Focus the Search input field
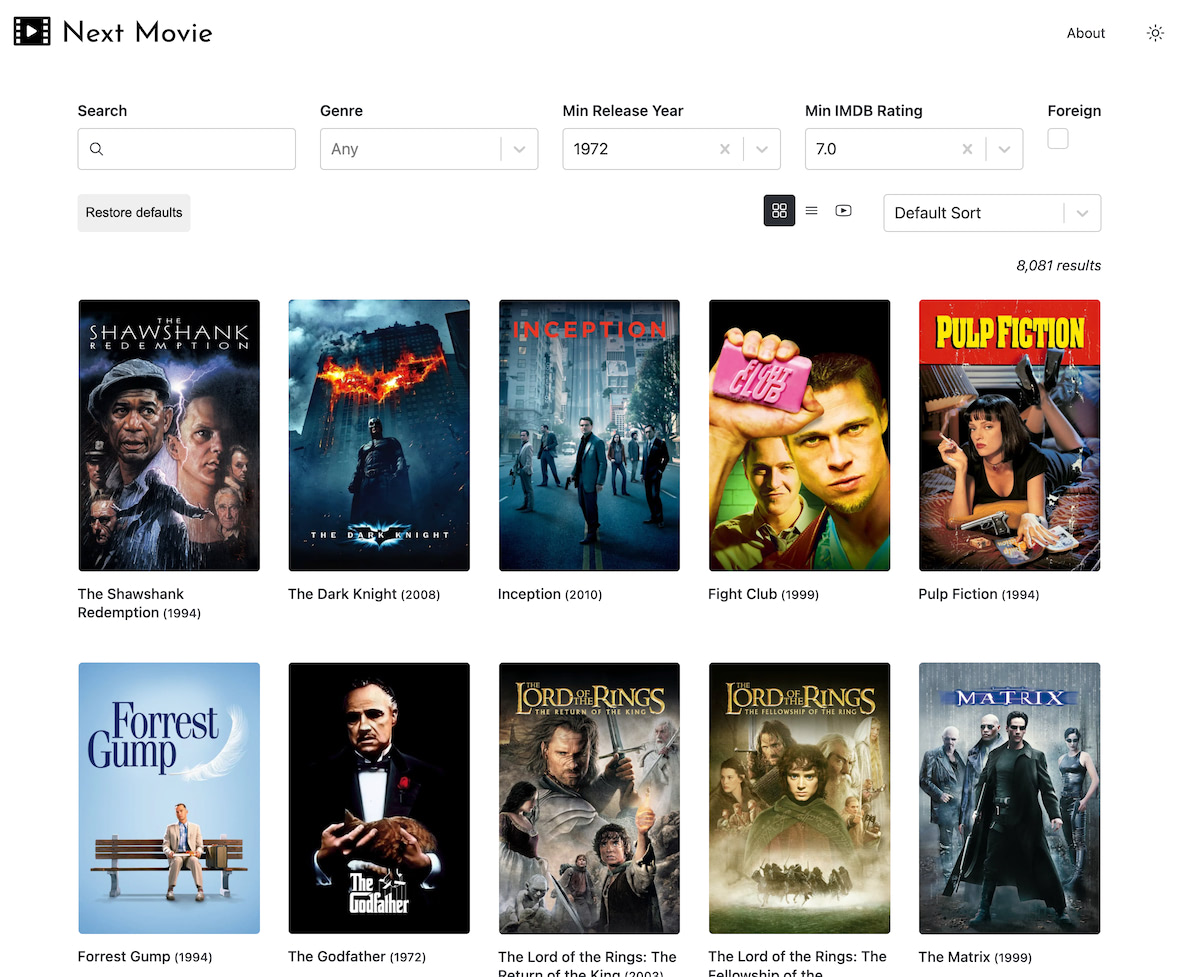This screenshot has width=1178, height=977. coord(186,149)
